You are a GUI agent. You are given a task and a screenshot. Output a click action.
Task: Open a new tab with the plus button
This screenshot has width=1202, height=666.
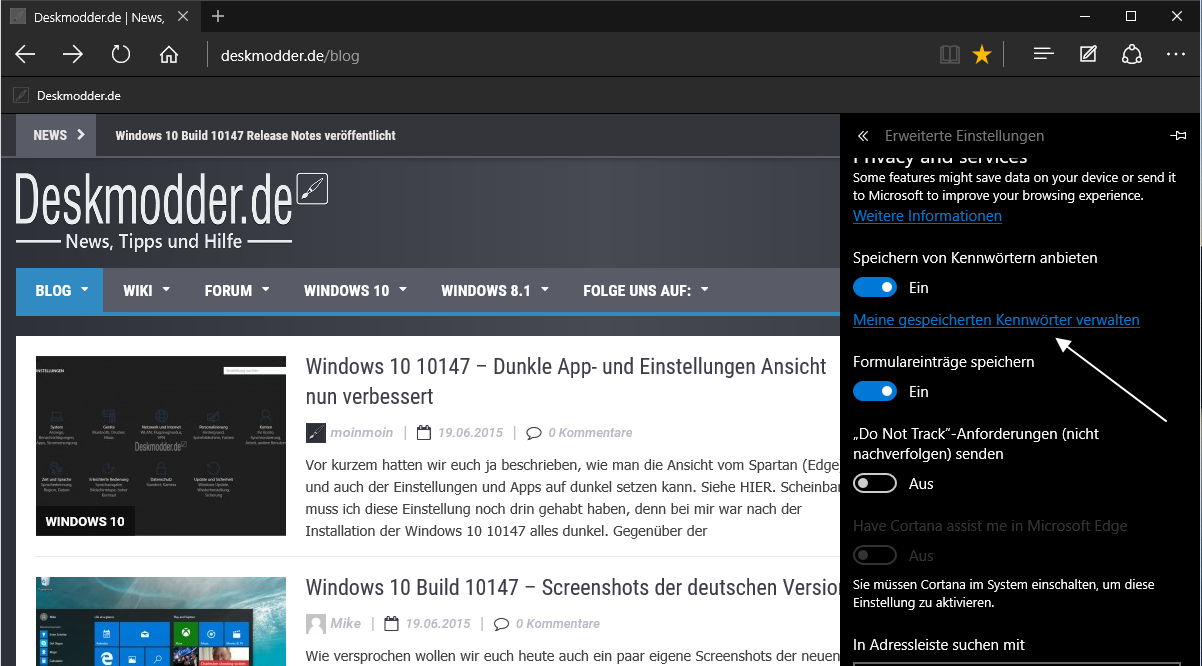218,16
